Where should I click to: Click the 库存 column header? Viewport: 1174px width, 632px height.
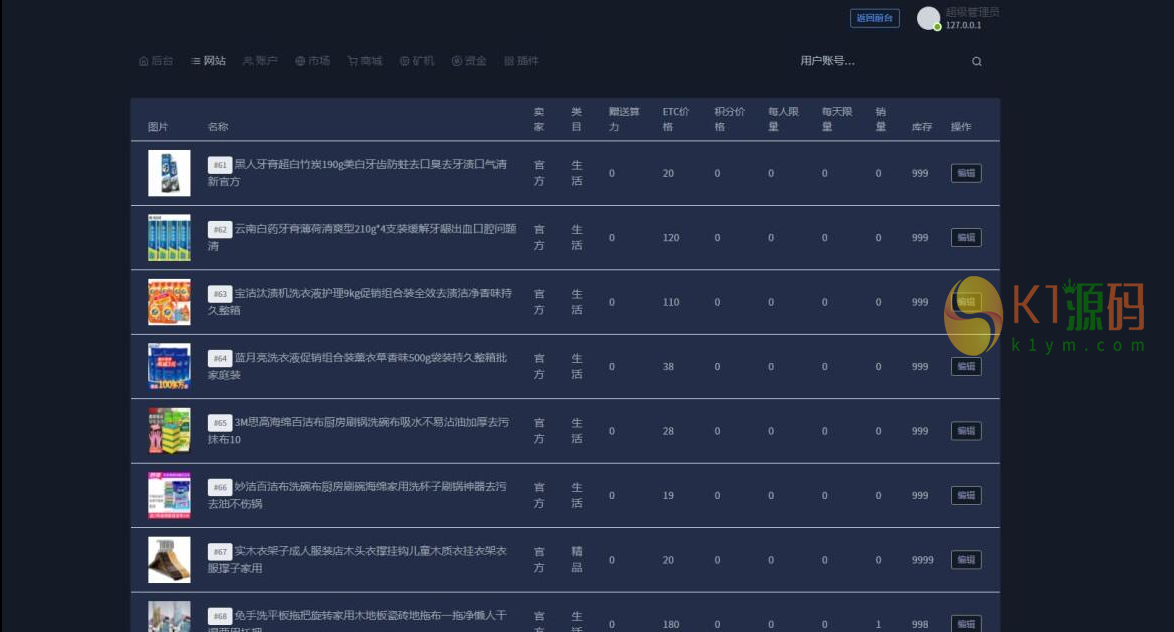click(x=922, y=127)
